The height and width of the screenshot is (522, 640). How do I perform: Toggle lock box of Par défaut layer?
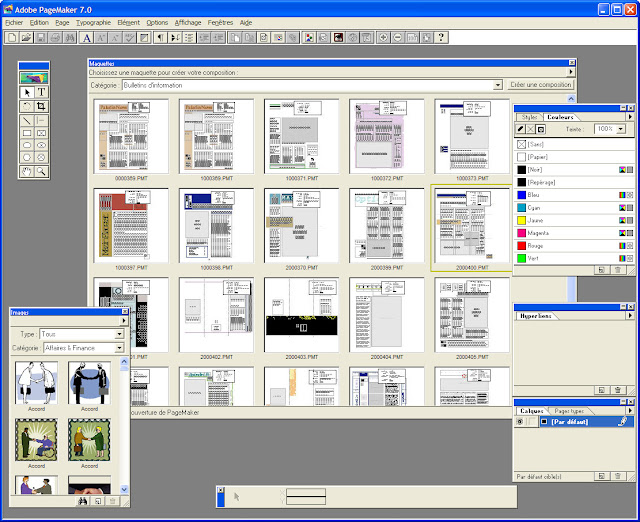coord(531,422)
